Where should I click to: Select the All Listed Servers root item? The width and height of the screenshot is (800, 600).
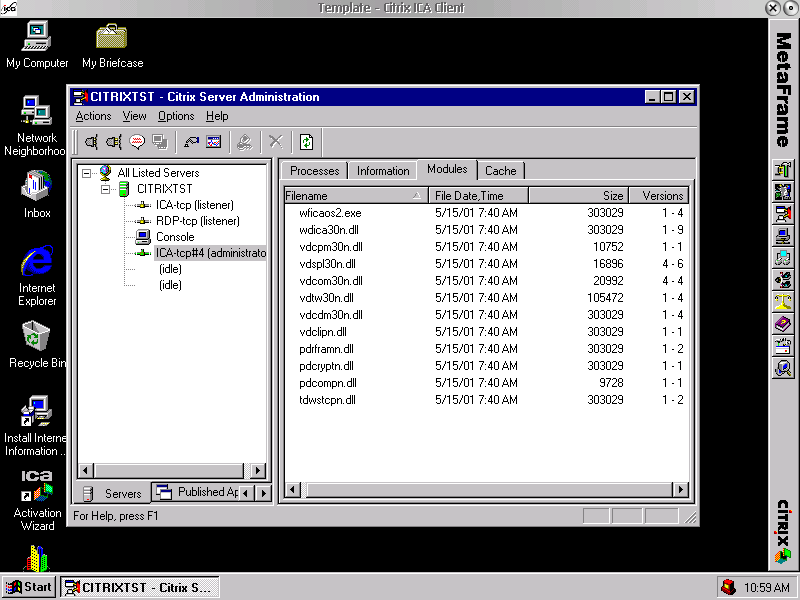(x=158, y=173)
